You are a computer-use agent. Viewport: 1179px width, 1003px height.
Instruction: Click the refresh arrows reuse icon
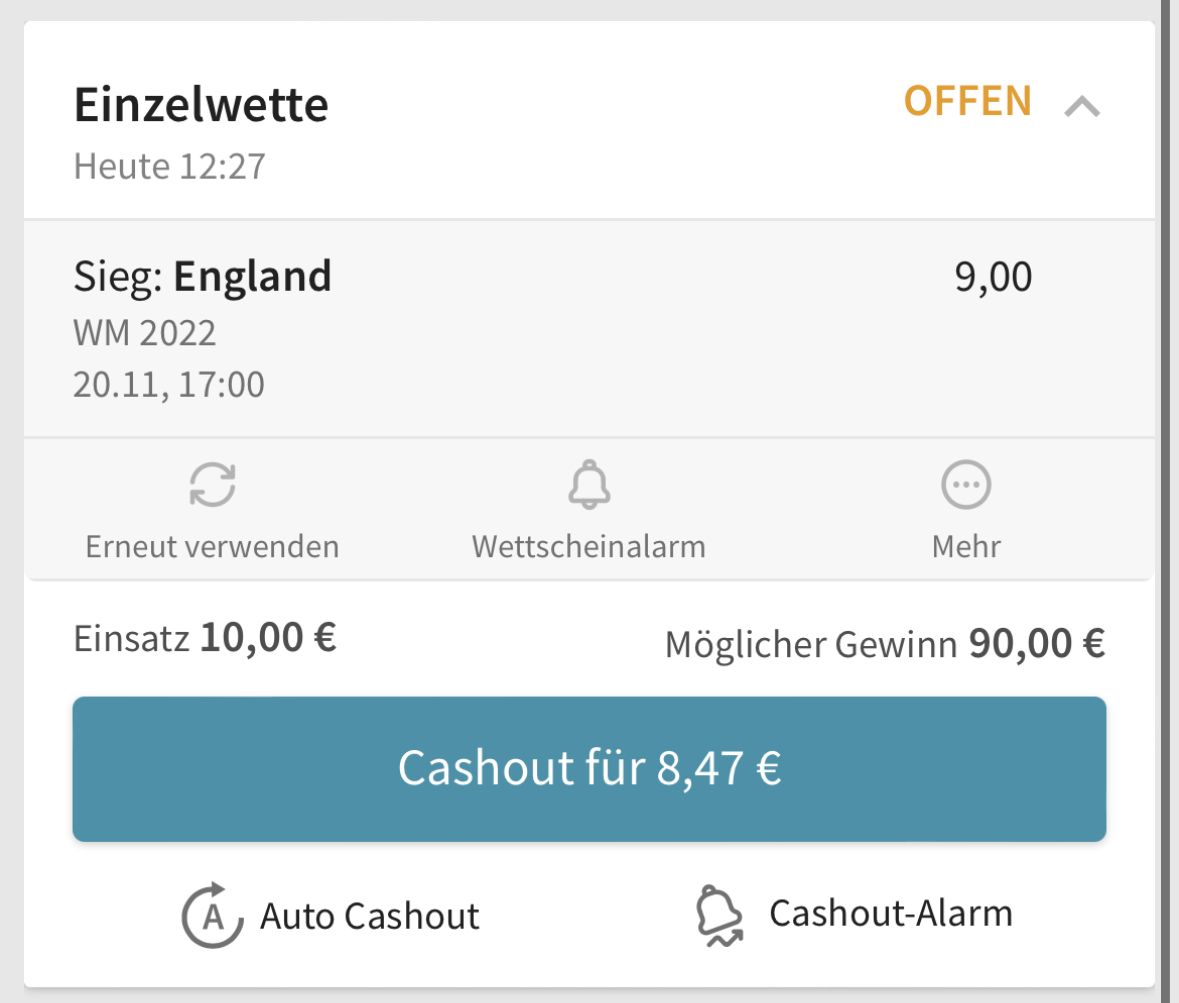(213, 484)
